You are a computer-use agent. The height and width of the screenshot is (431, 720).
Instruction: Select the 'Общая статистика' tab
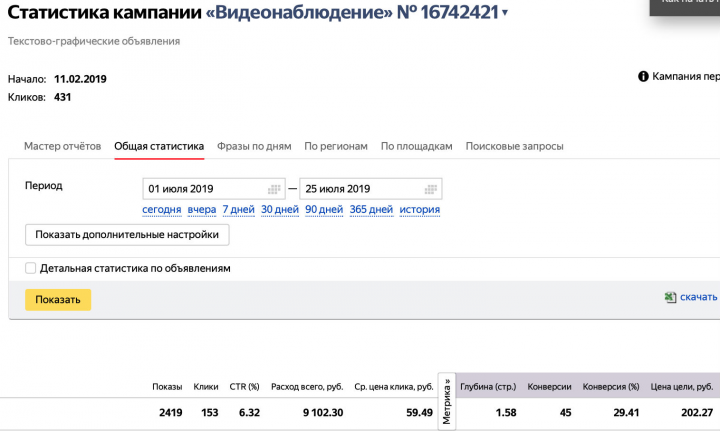point(159,146)
